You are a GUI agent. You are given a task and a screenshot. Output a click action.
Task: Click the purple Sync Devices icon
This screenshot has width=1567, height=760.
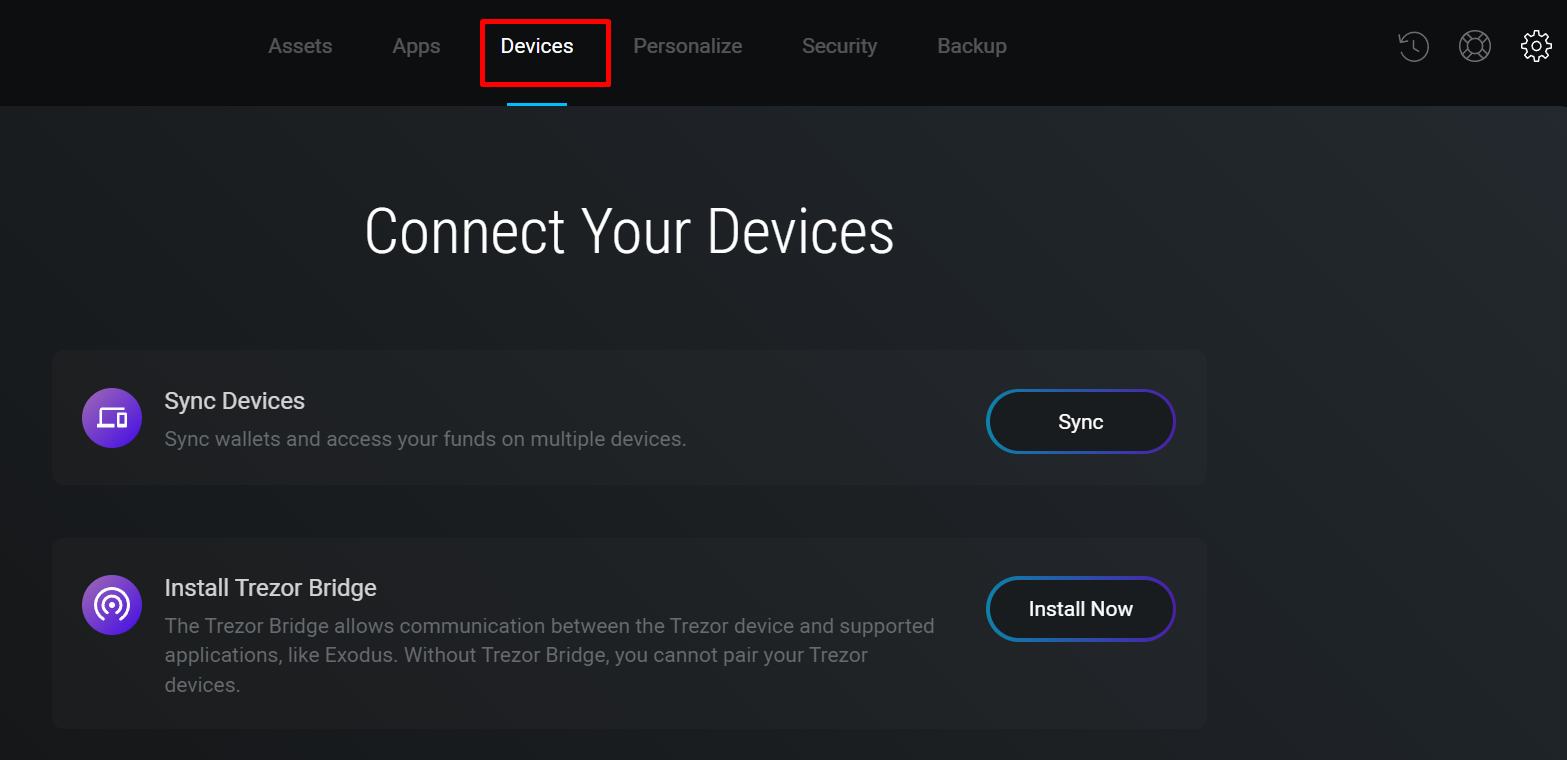tap(112, 418)
